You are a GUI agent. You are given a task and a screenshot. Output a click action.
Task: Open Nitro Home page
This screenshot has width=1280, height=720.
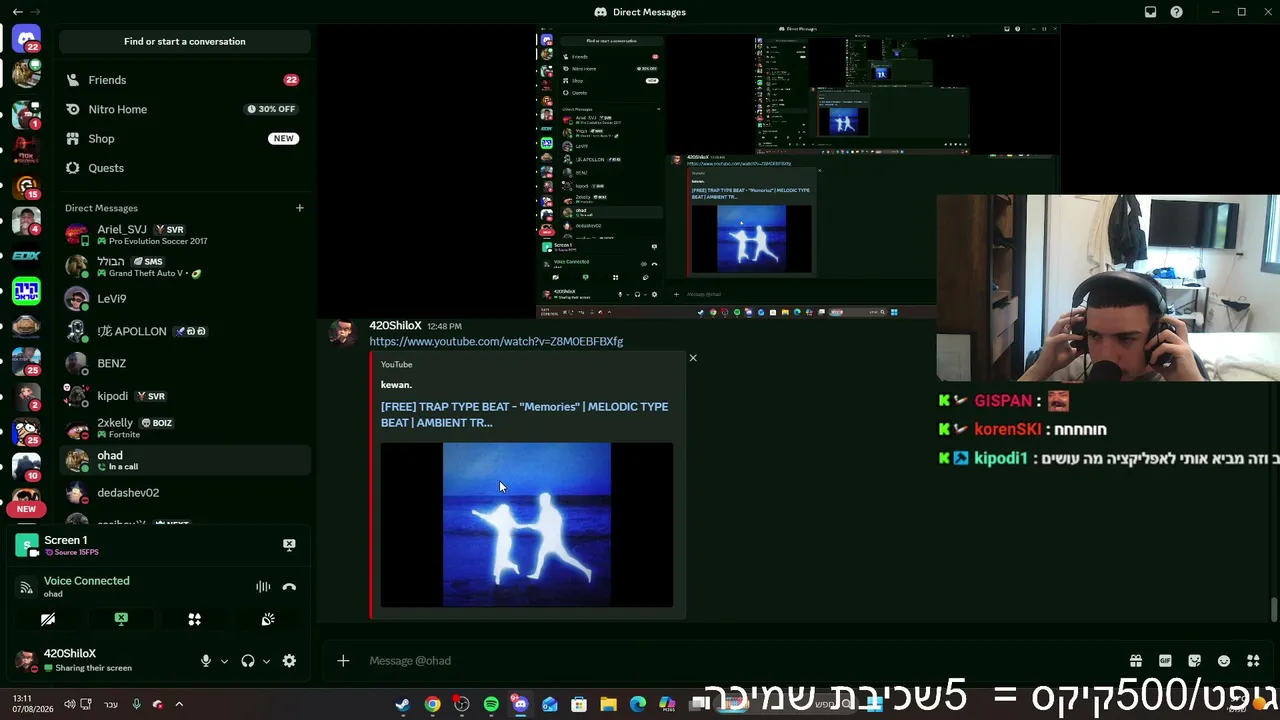coord(185,109)
